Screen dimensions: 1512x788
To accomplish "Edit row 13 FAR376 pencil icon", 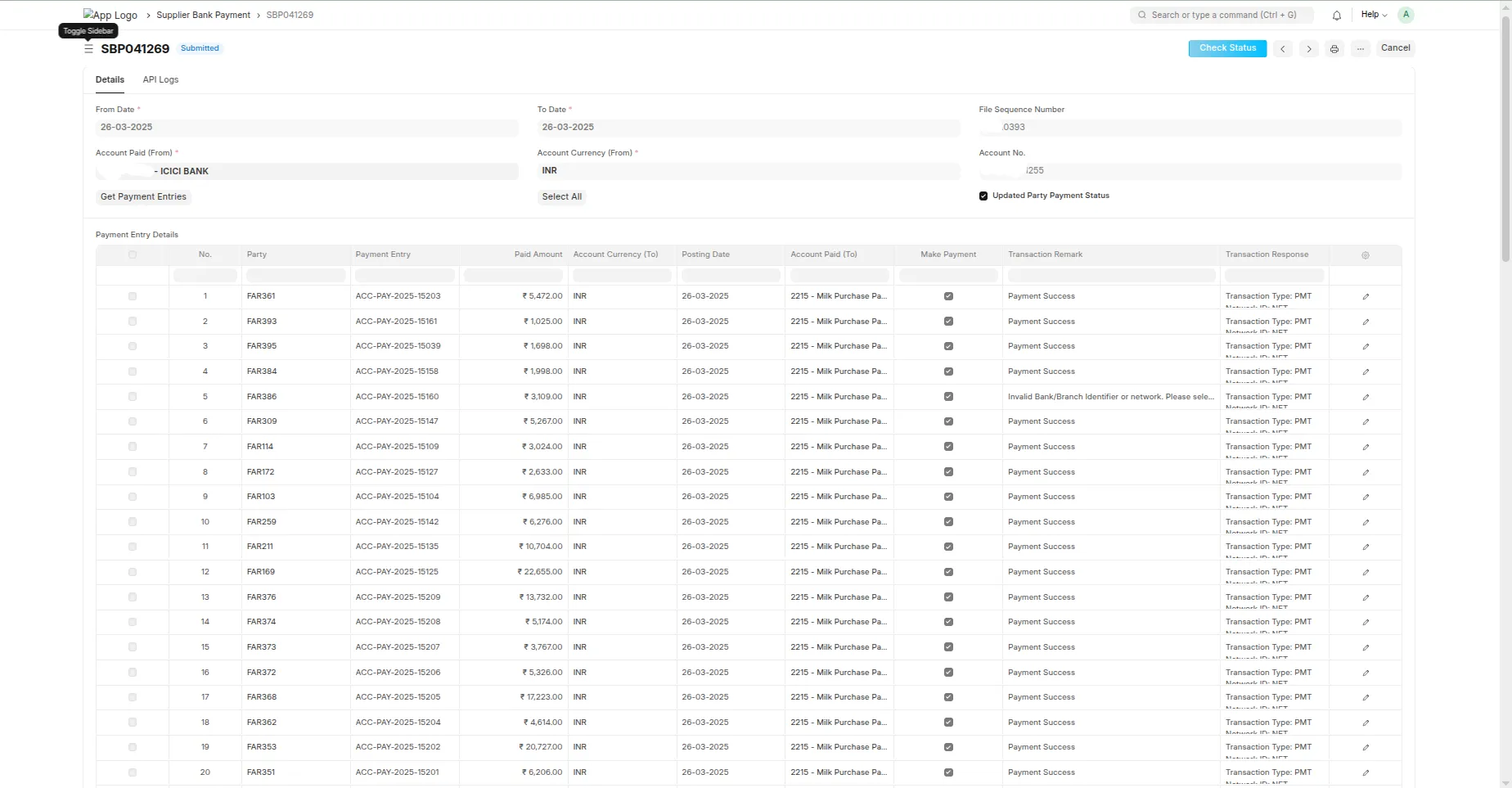I will point(1366,597).
